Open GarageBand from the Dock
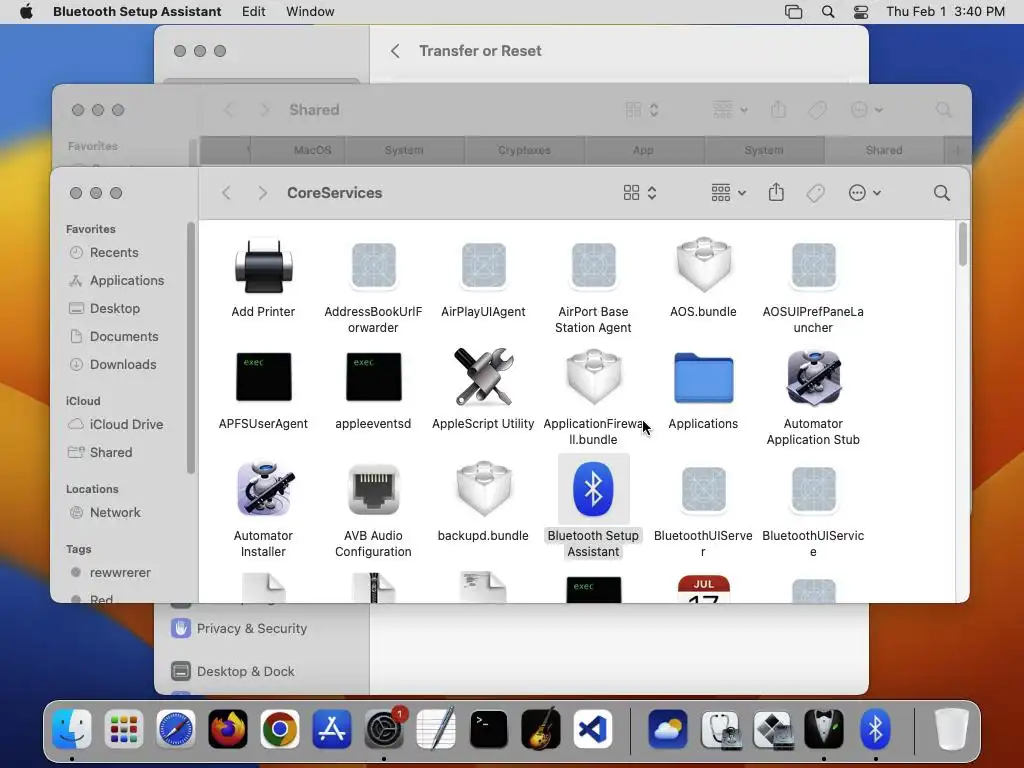The image size is (1024, 768). [541, 729]
